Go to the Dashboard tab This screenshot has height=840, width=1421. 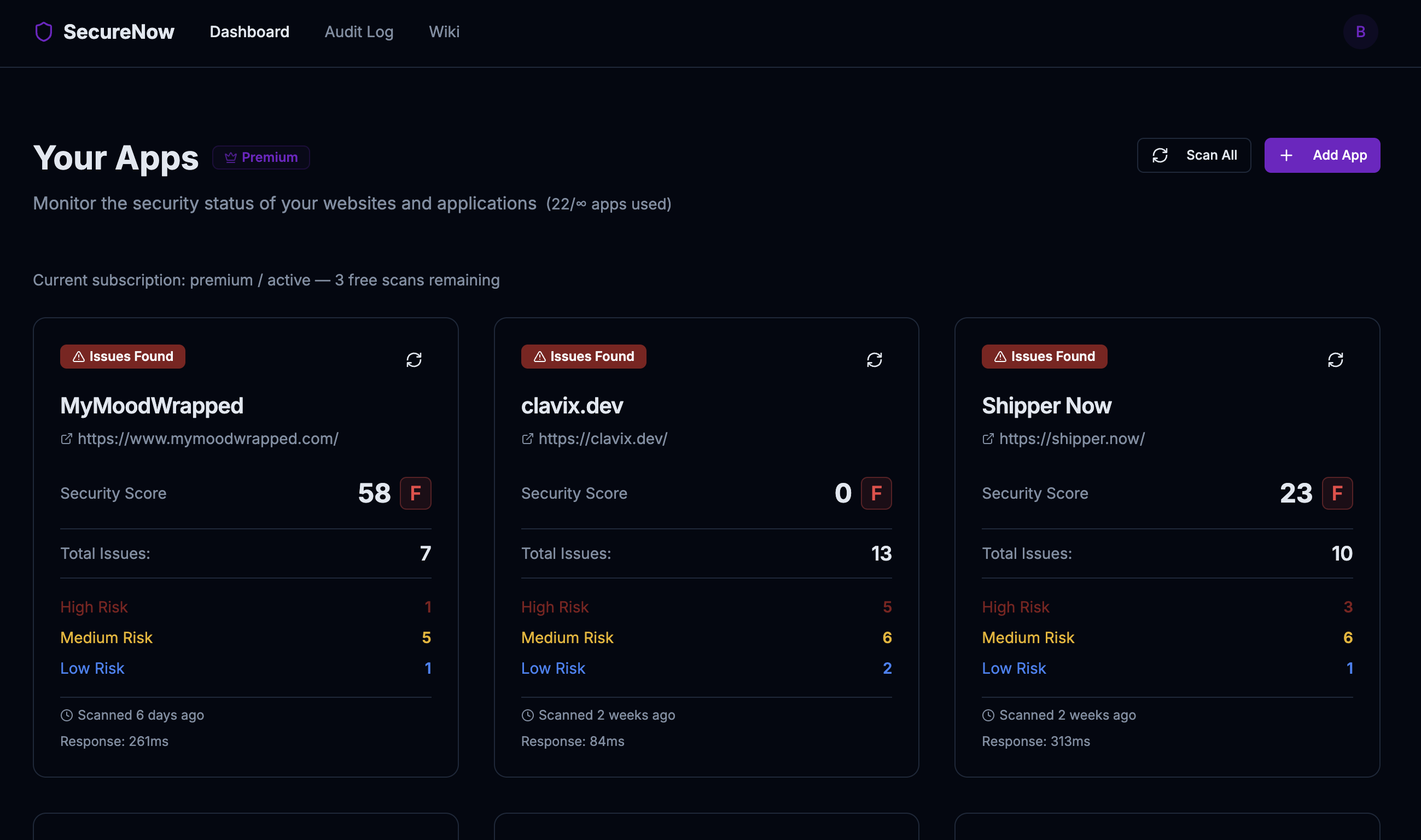[249, 32]
